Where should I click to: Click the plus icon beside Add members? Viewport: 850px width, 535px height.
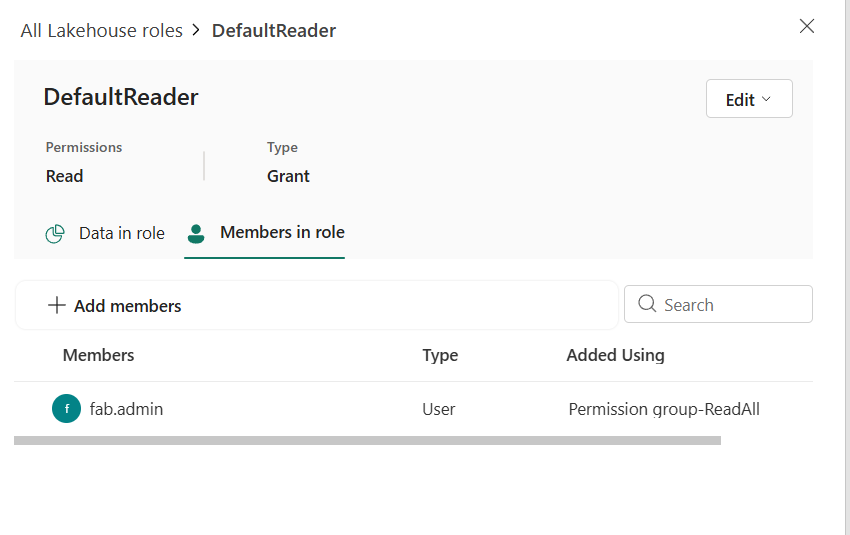(56, 305)
